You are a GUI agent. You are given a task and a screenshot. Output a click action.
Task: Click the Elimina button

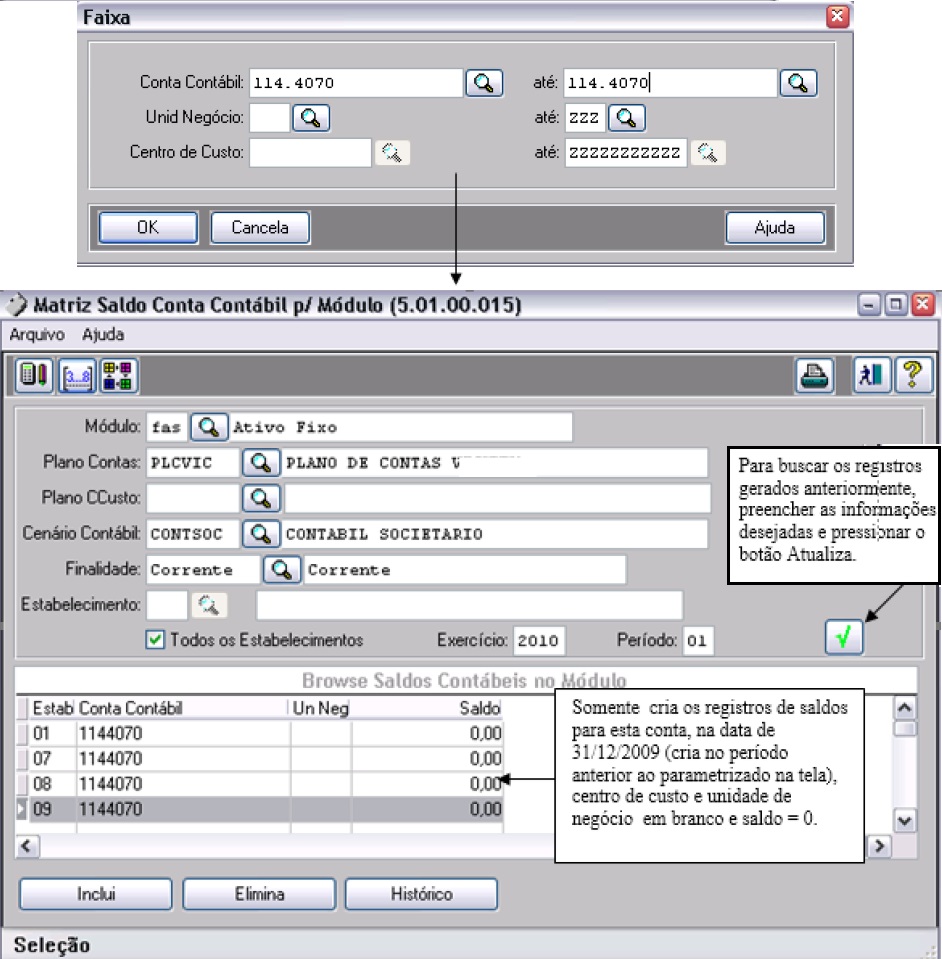[259, 894]
